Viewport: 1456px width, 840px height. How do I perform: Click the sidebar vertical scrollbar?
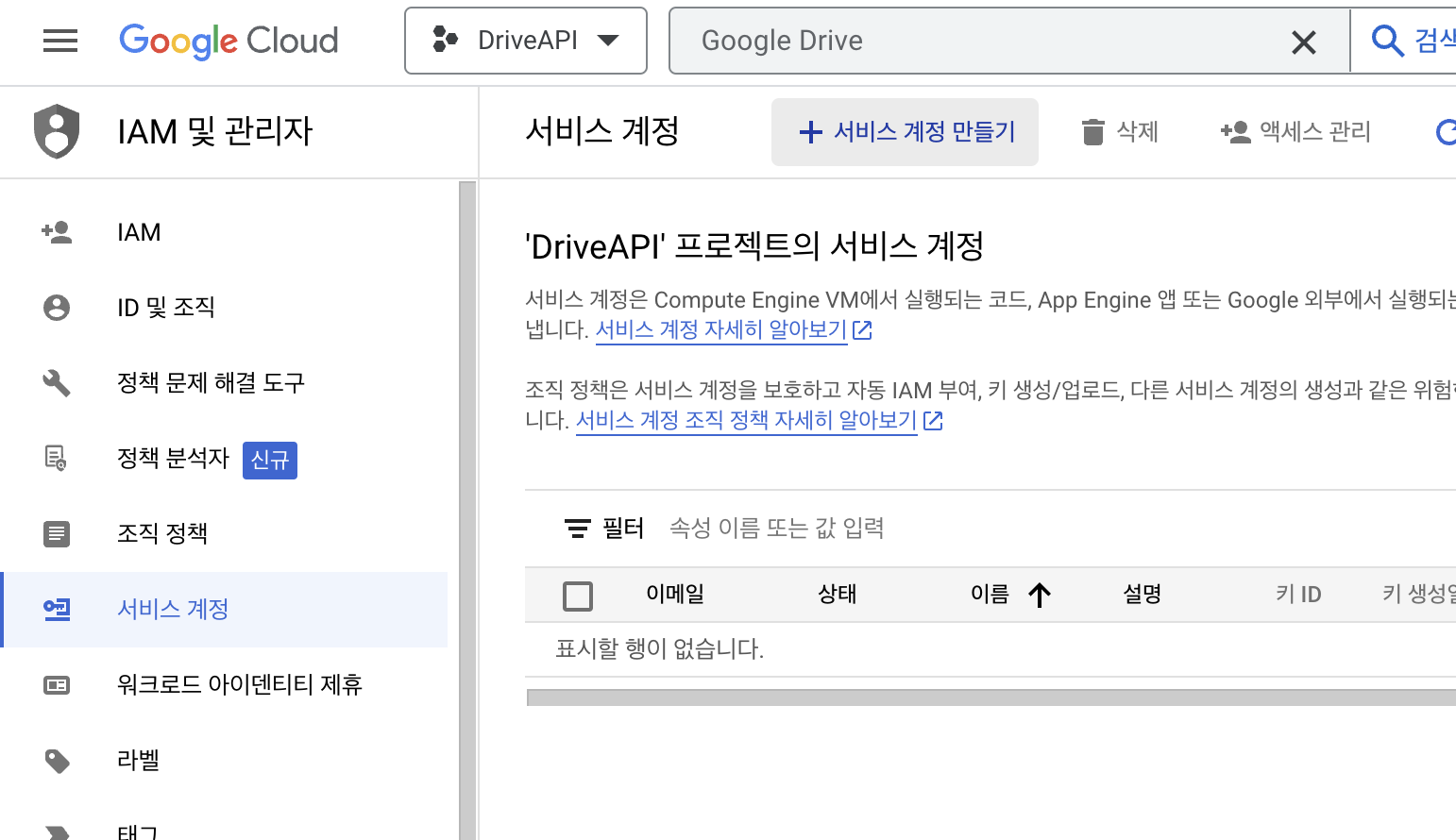pyautogui.click(x=467, y=510)
